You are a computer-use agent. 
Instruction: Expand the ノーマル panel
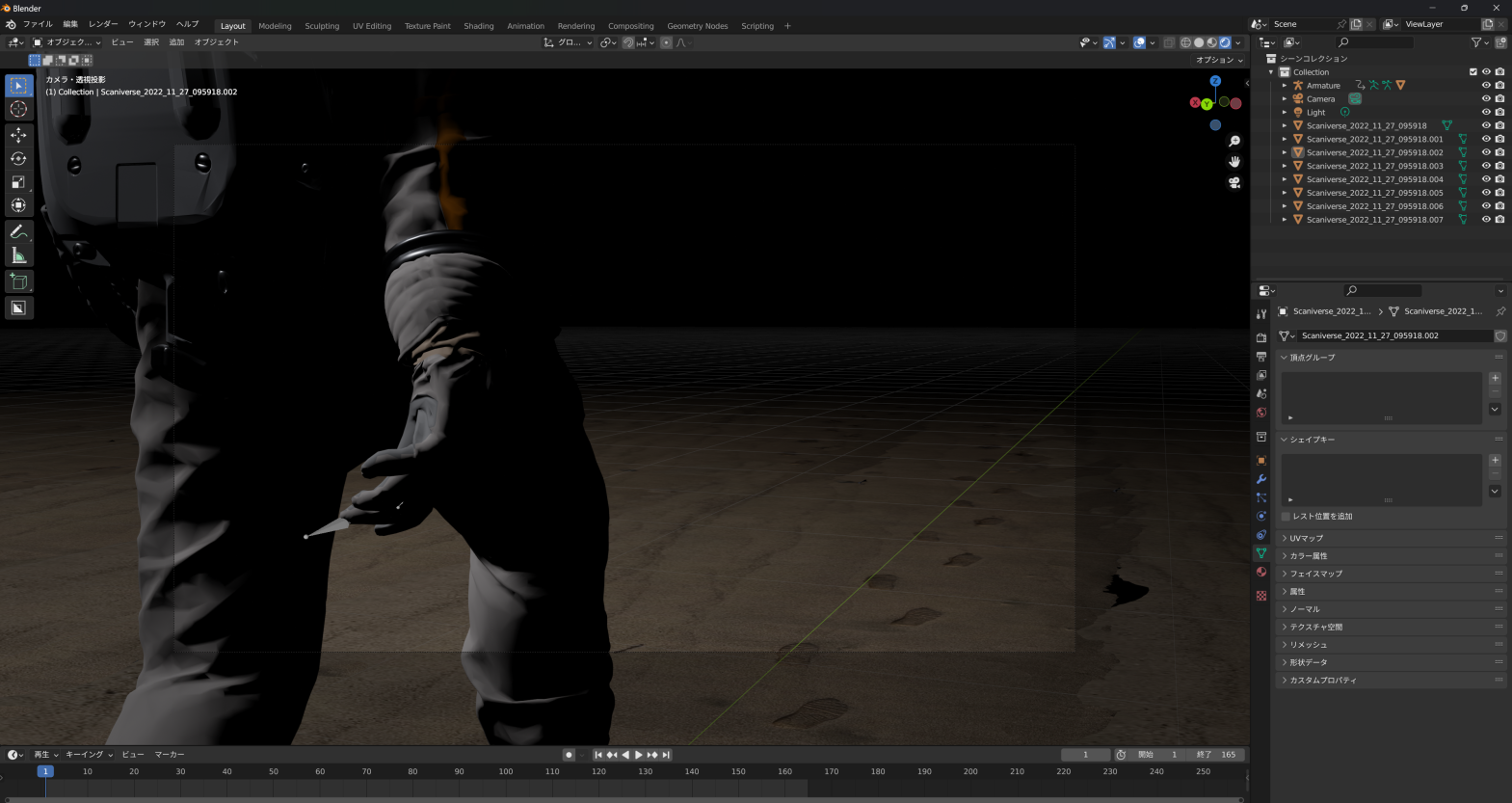click(1305, 609)
